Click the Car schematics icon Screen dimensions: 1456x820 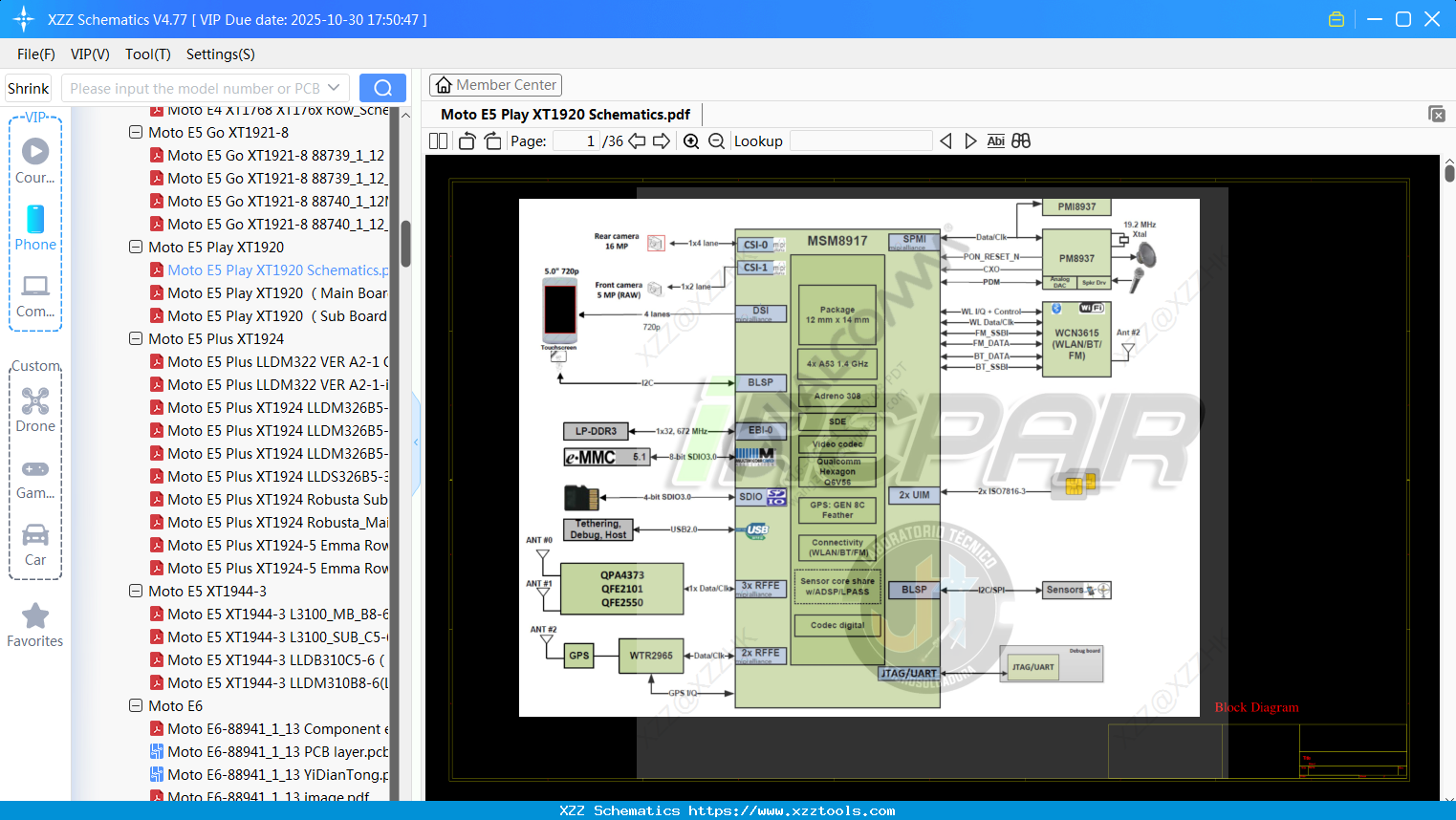35,535
